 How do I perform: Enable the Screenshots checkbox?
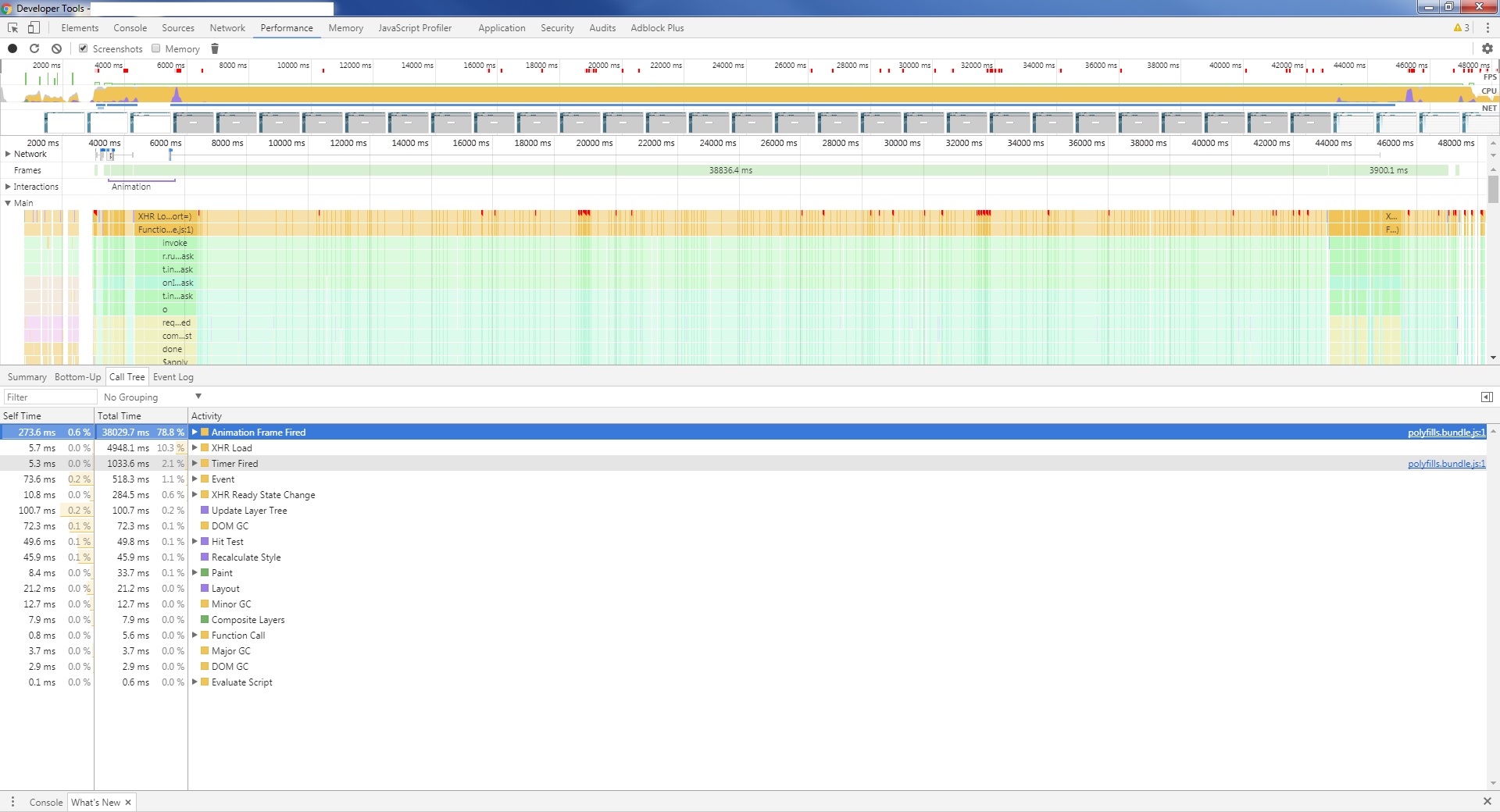pos(83,48)
